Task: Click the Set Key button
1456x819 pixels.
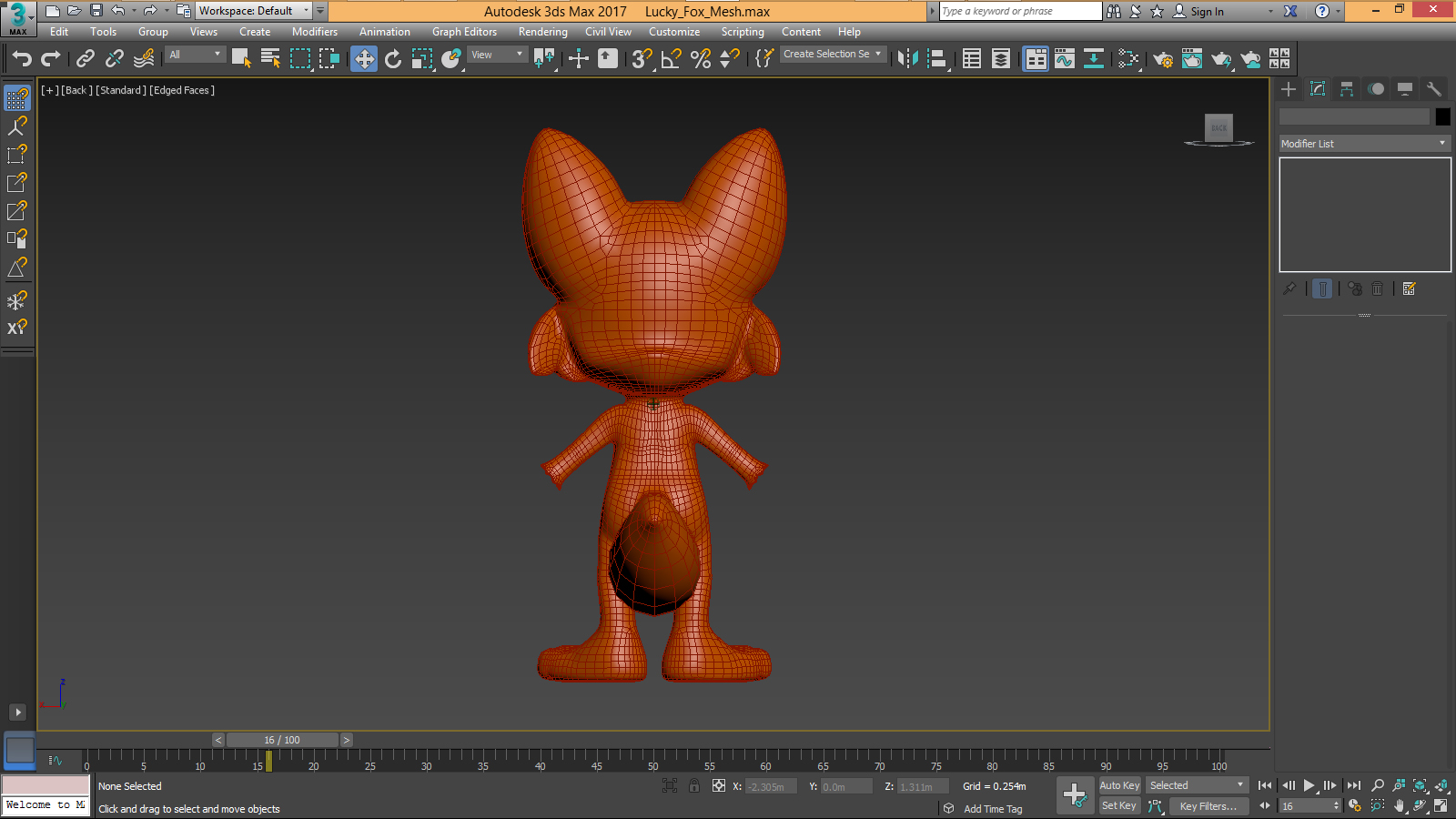Action: point(1118,806)
